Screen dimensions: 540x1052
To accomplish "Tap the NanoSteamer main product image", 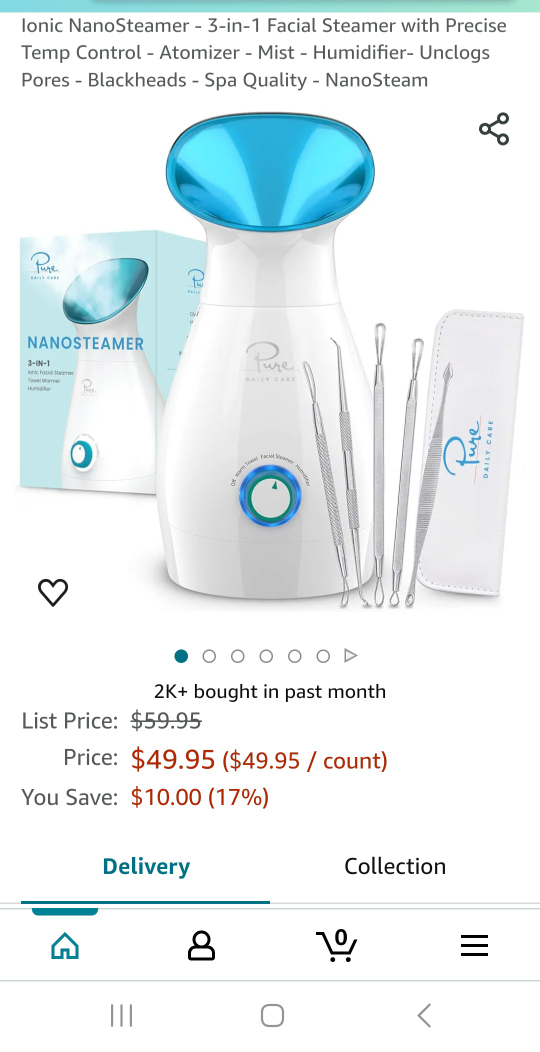I will click(x=270, y=362).
